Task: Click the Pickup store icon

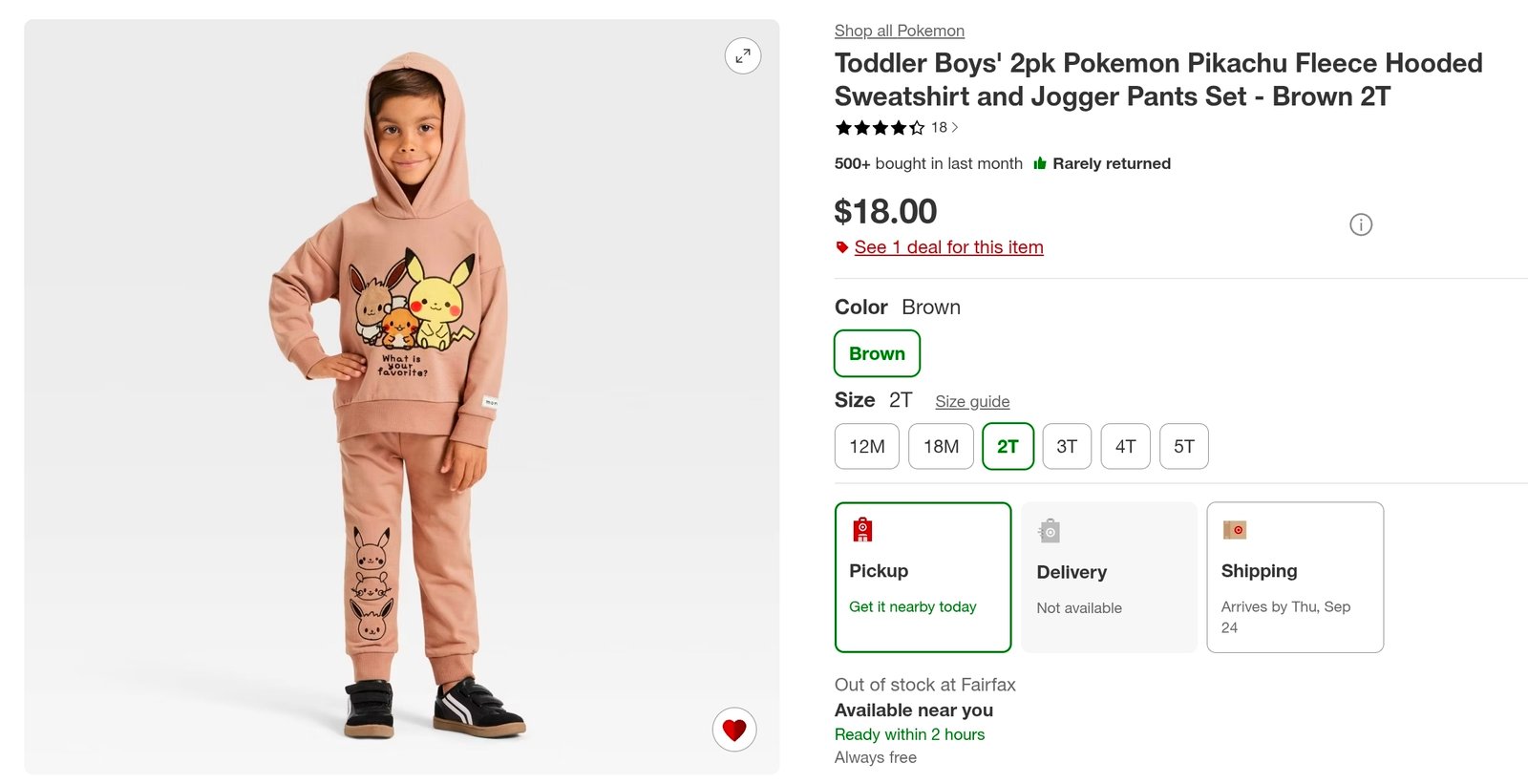Action: pyautogui.click(x=862, y=529)
